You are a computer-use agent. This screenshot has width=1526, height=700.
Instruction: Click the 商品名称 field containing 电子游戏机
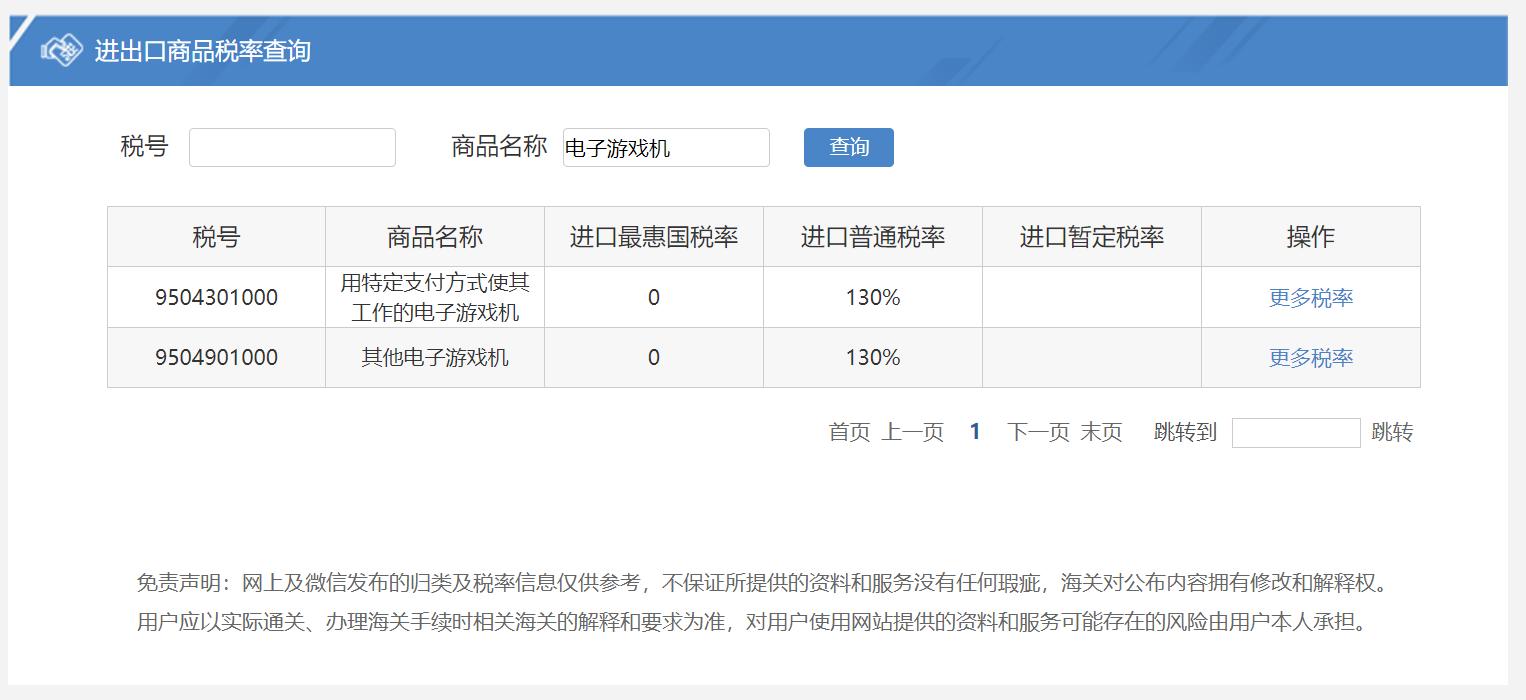666,147
